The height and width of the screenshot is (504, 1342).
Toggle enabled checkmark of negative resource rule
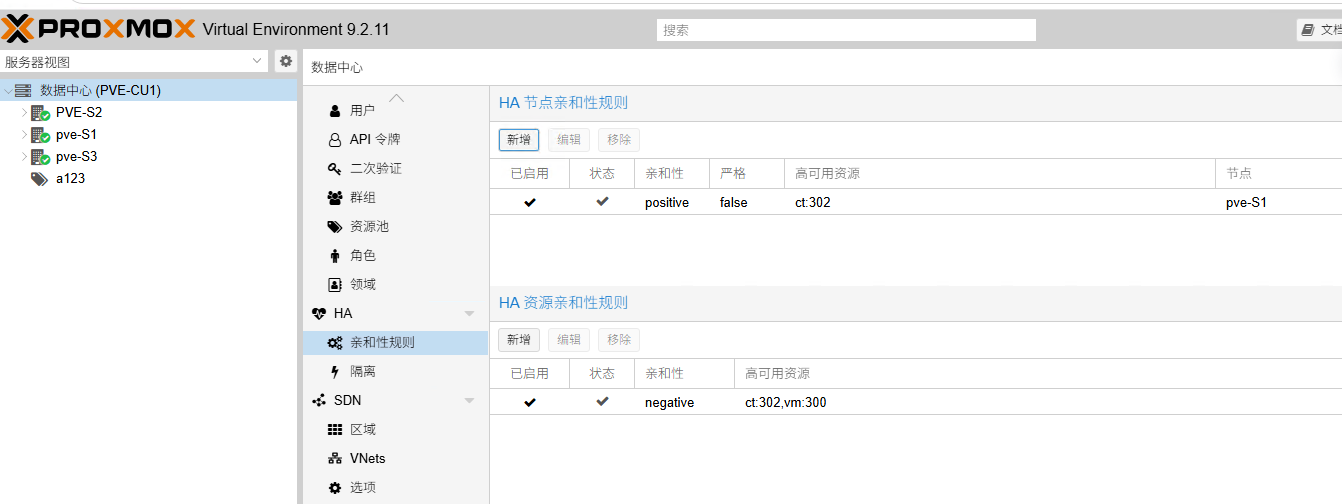[x=530, y=402]
